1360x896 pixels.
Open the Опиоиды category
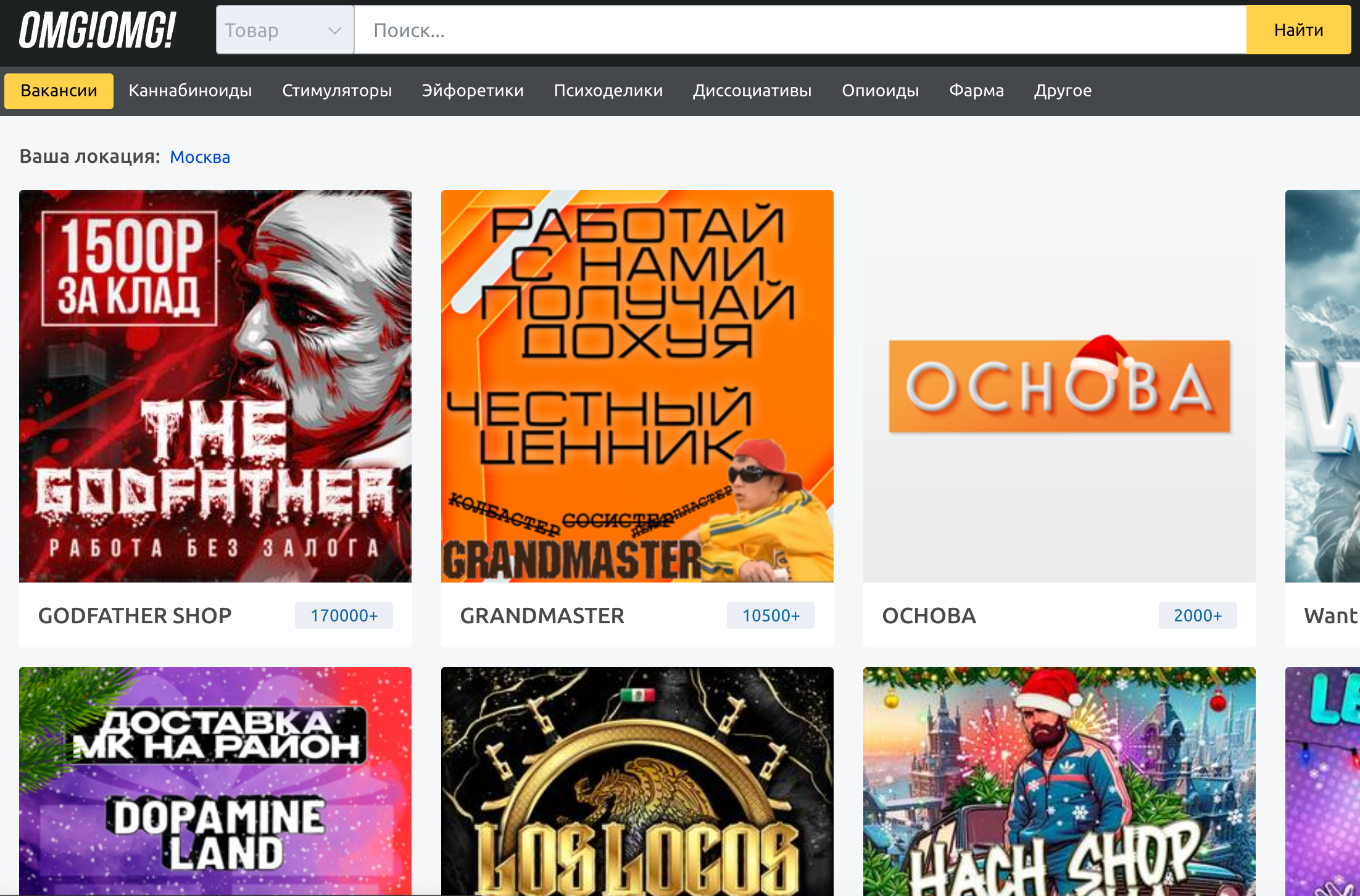pos(880,90)
